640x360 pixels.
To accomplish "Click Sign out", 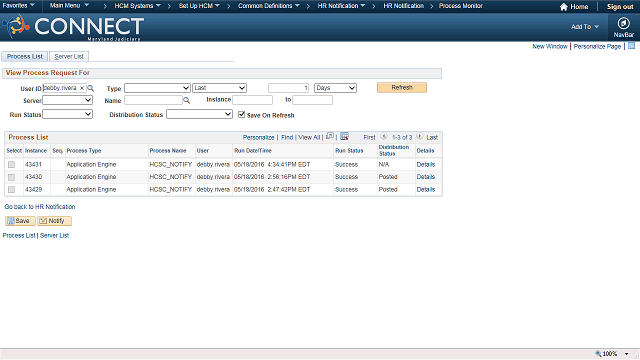I will pos(620,7).
